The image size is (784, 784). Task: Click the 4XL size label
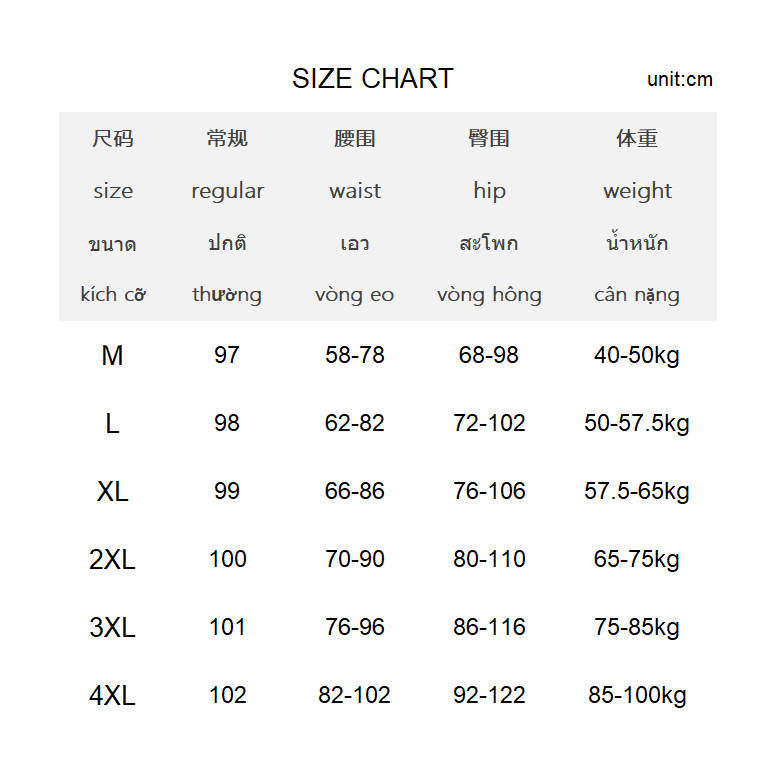coord(112,696)
